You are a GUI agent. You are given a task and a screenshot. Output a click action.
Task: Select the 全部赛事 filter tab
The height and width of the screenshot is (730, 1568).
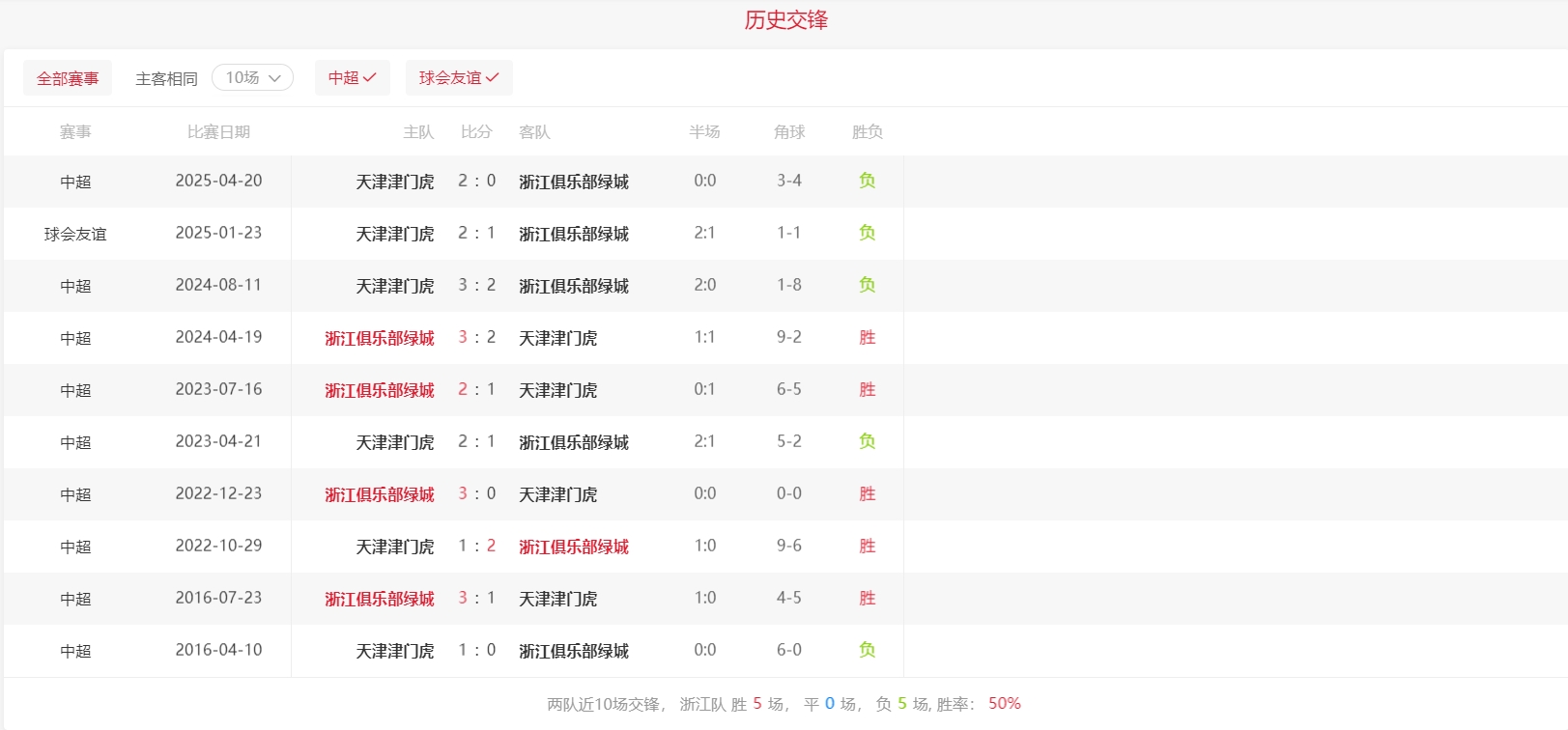tap(68, 78)
